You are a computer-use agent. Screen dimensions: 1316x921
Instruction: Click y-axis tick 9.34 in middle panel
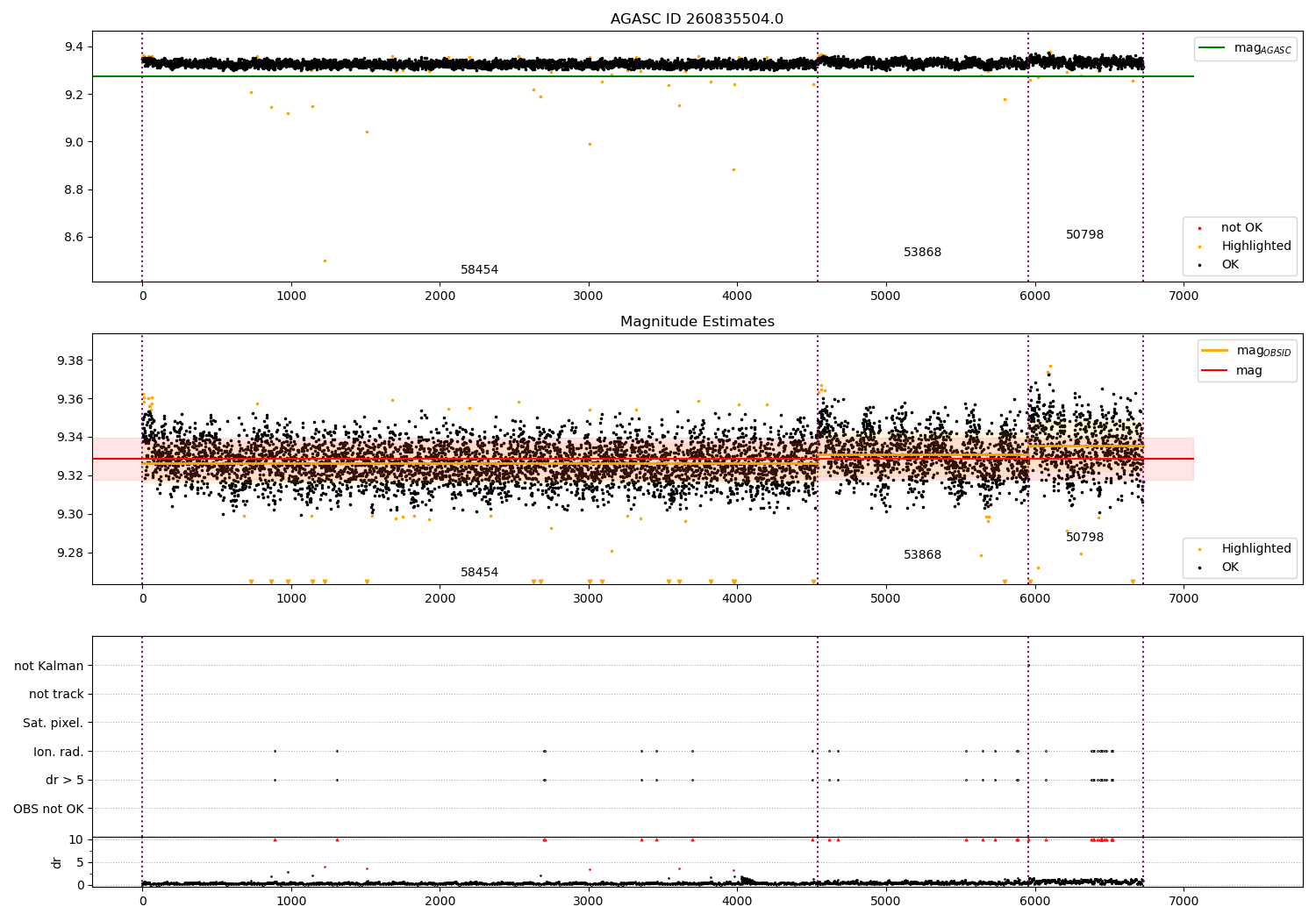[70, 438]
